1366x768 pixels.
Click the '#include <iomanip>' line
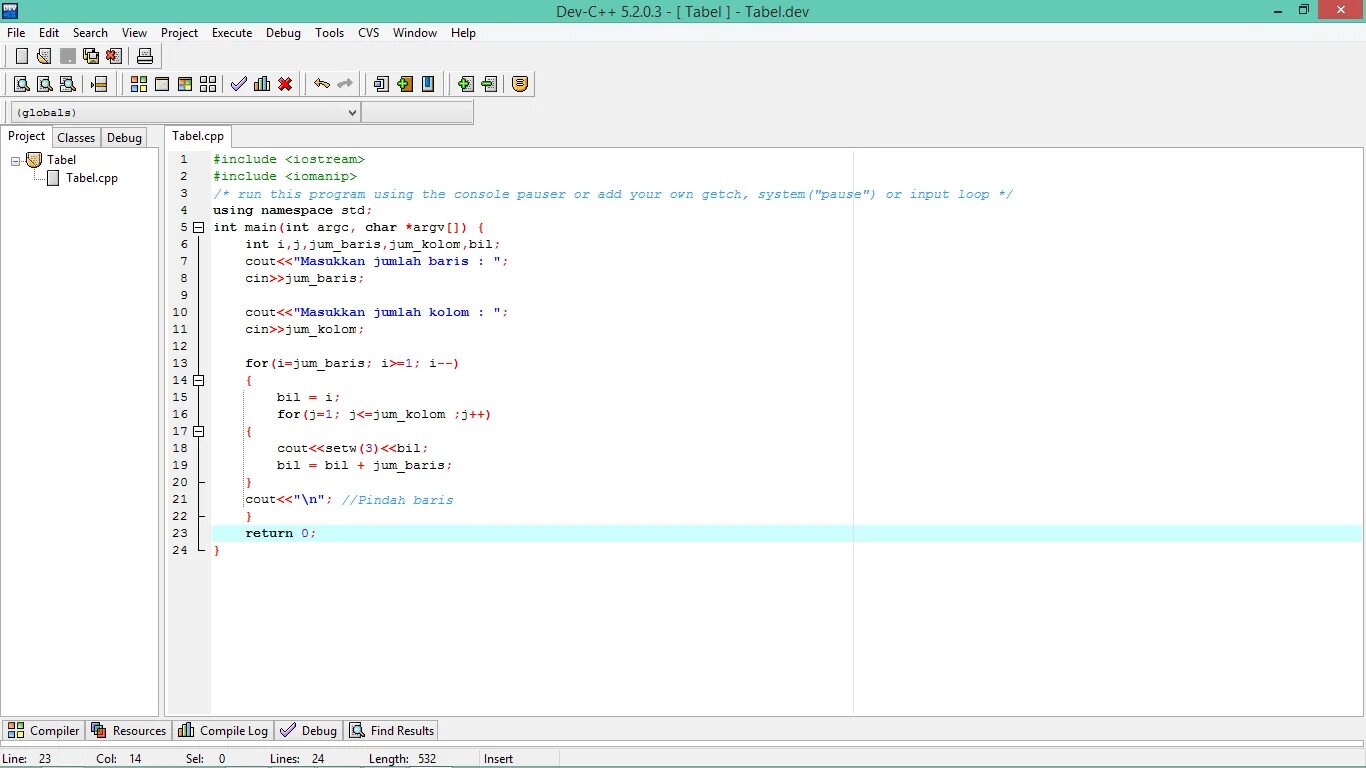point(285,176)
